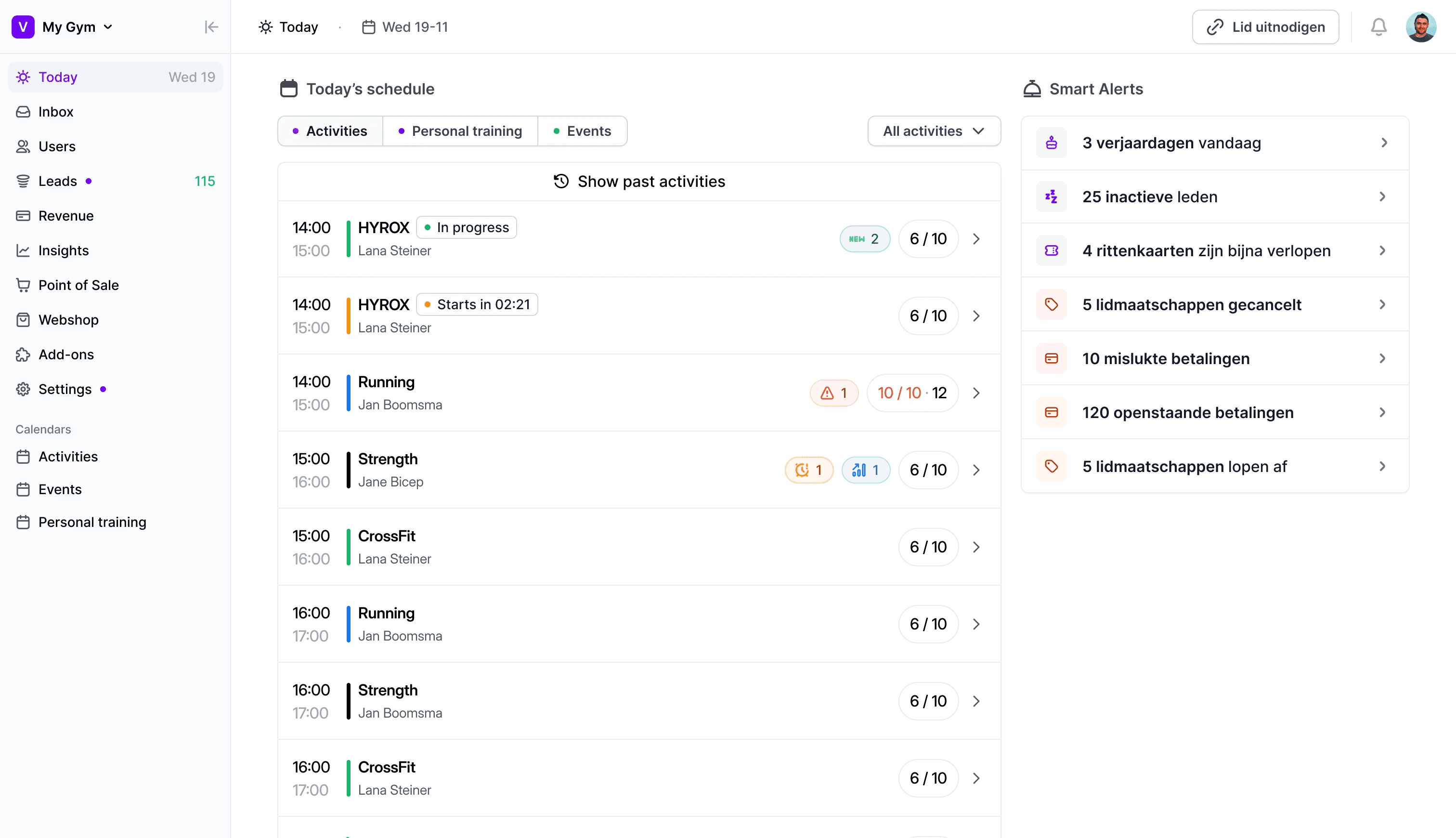Open the Leads menu item

(57, 181)
